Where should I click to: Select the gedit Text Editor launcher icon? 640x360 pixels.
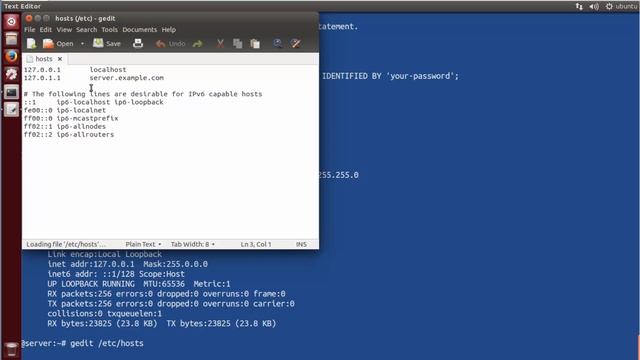(x=11, y=109)
